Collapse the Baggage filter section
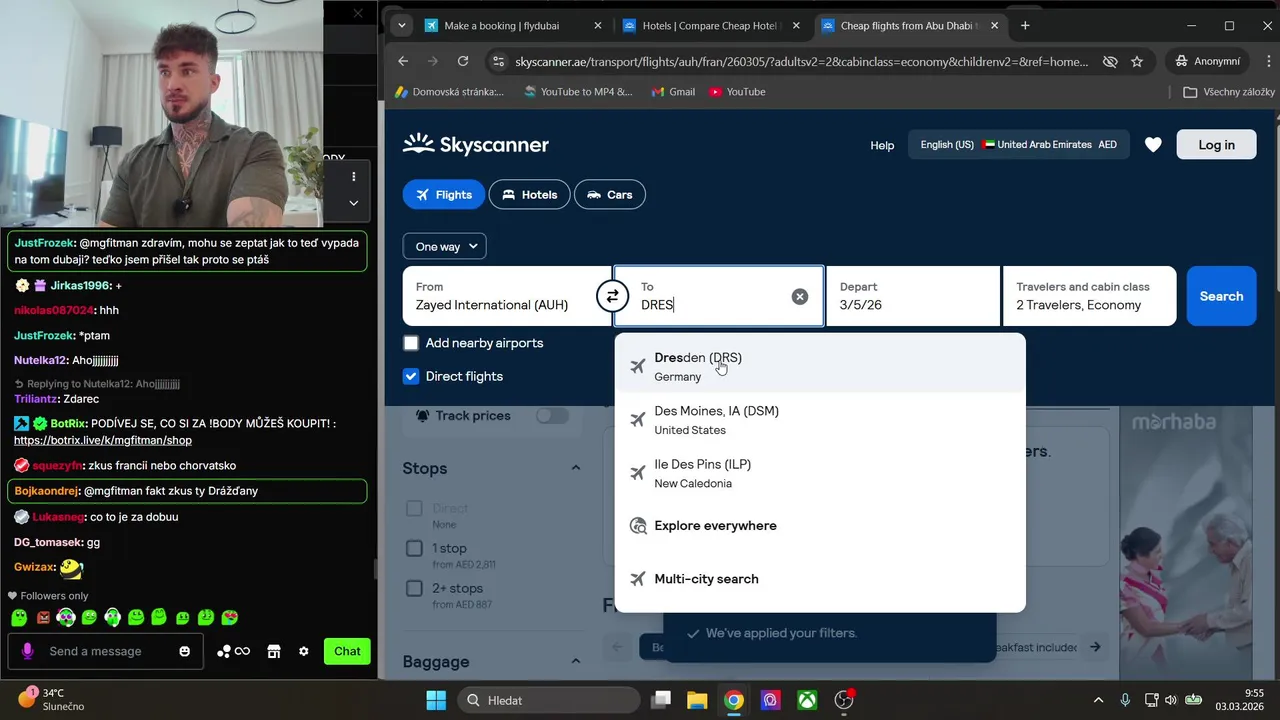Image resolution: width=1280 pixels, height=720 pixels. tap(576, 661)
